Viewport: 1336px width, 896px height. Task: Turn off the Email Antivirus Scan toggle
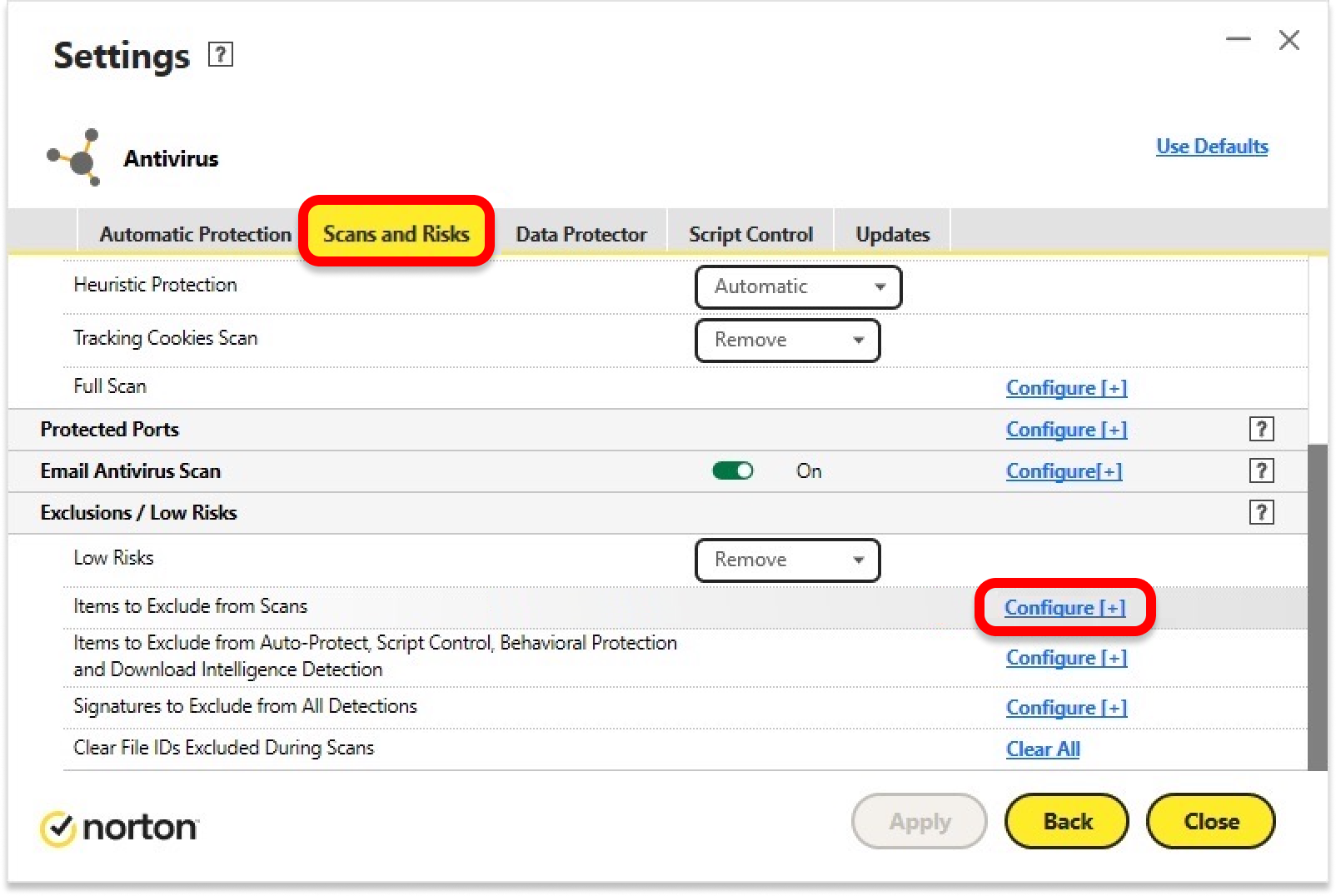(x=732, y=471)
